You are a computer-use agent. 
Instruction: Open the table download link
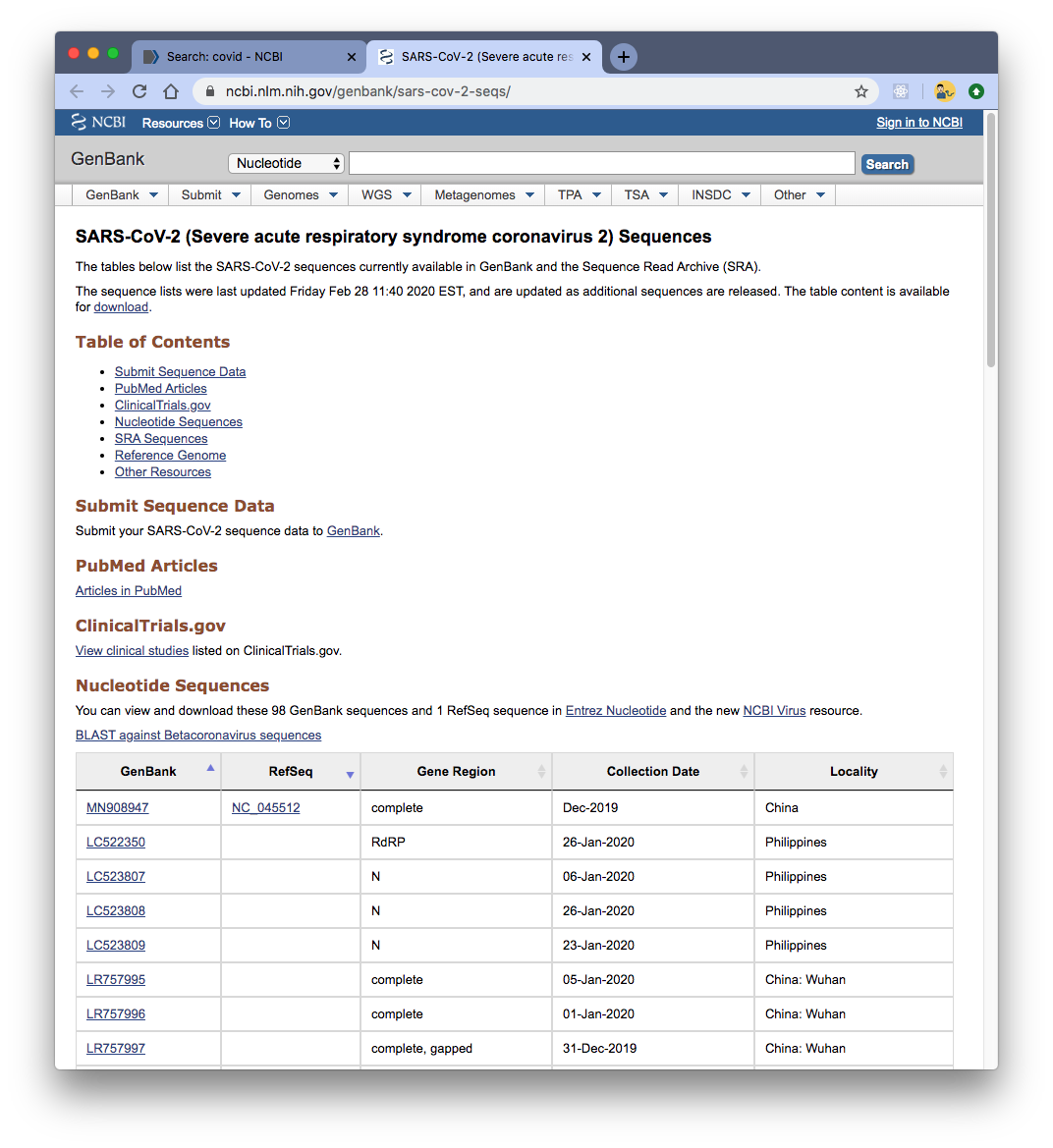[121, 306]
